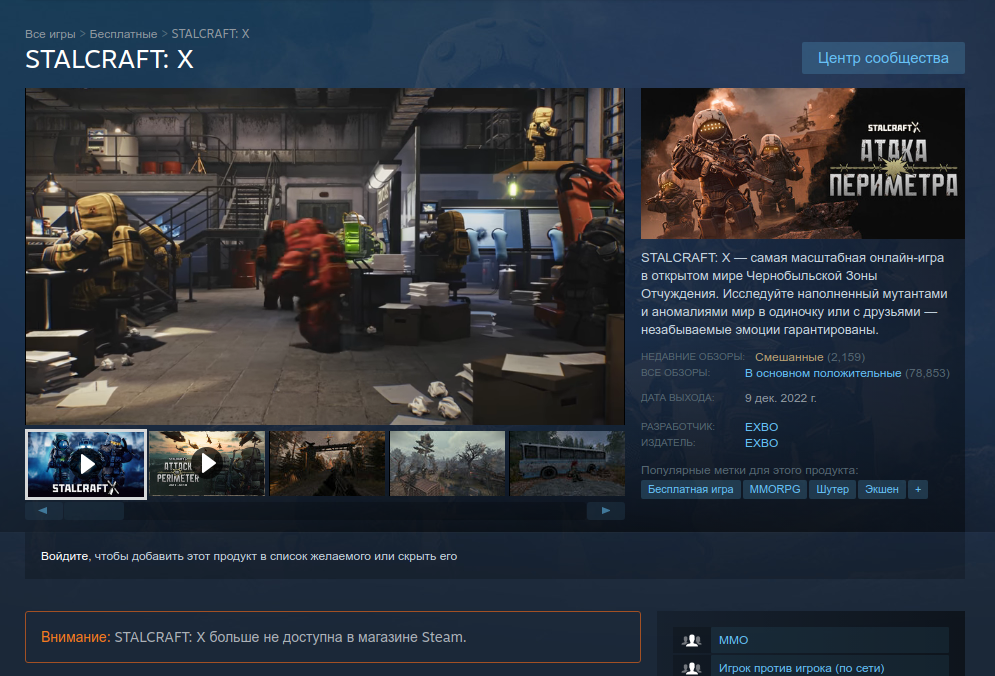Click the release date 9 дек. 2022 г.

tap(781, 399)
